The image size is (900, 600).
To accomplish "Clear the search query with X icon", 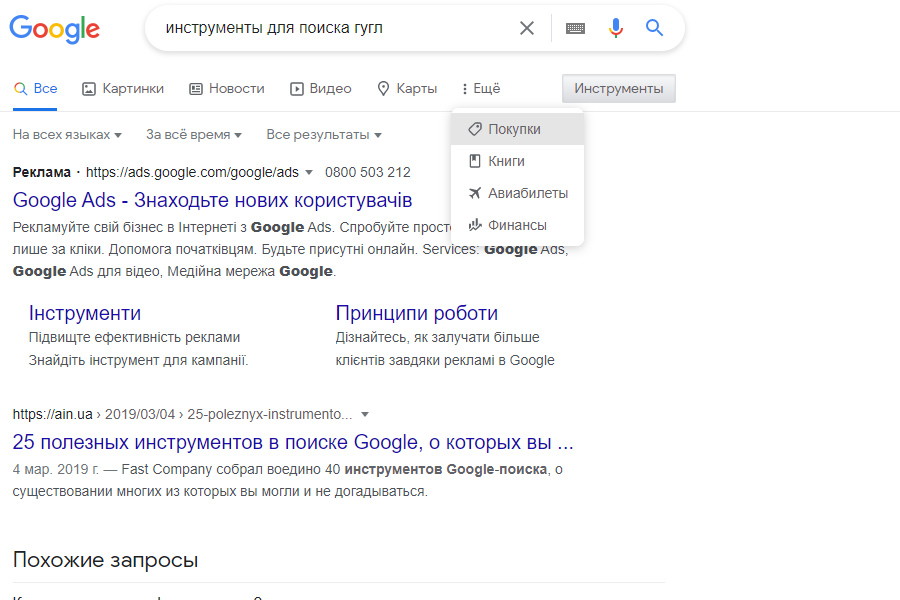I will pos(527,28).
